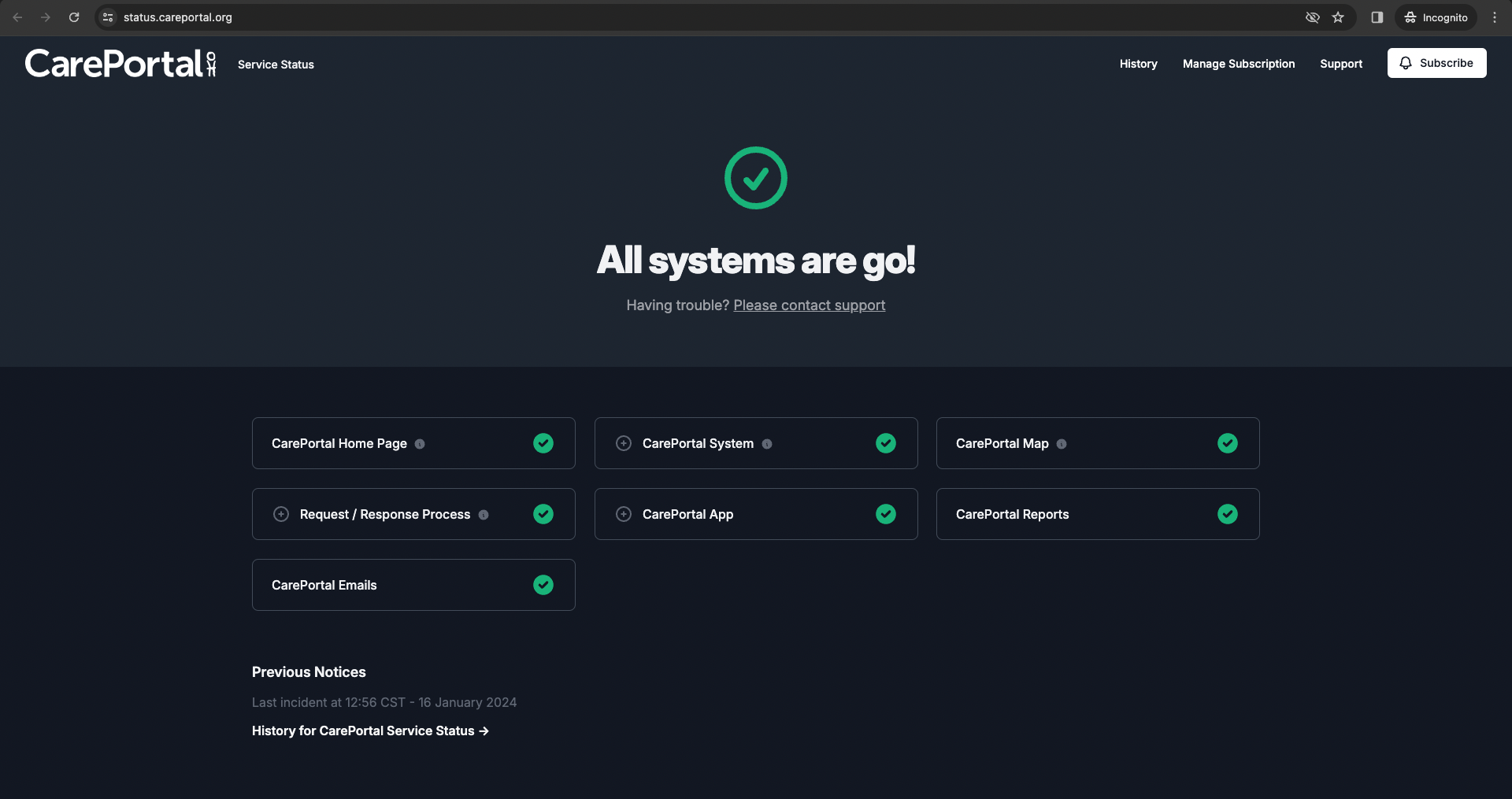Viewport: 1512px width, 799px height.
Task: Click the CarePortal logo
Action: click(x=120, y=64)
